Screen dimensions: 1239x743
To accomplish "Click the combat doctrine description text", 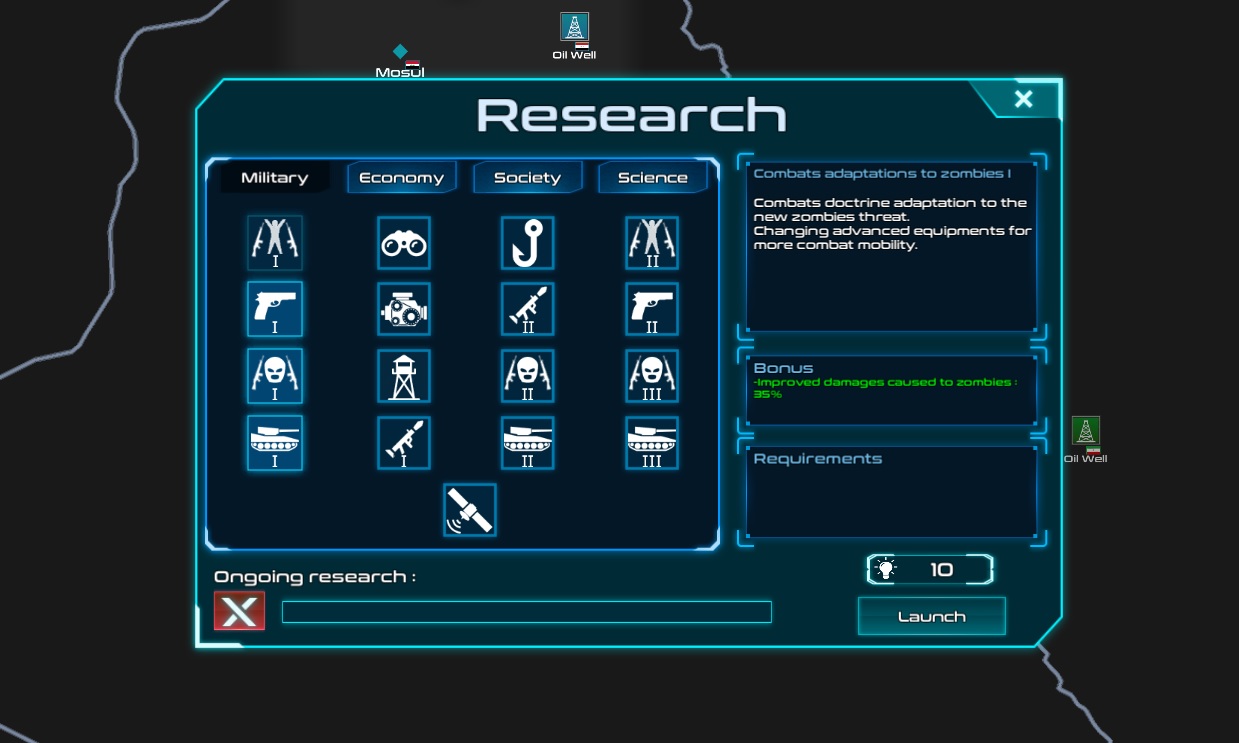I will click(x=892, y=223).
